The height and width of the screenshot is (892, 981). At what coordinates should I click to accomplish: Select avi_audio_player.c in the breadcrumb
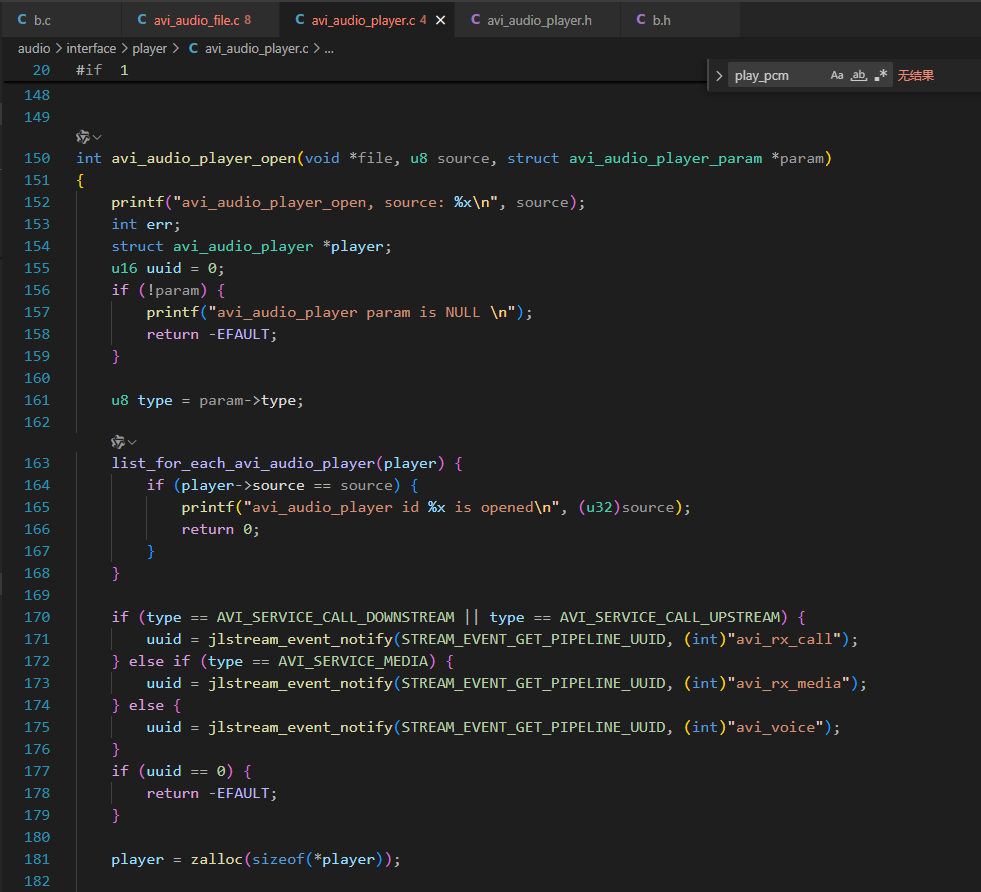point(257,48)
